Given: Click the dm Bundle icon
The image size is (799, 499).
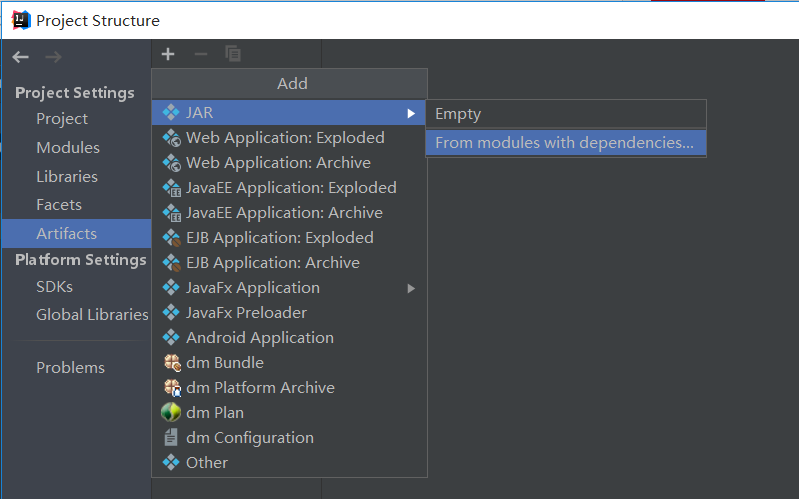Looking at the screenshot, I should (x=172, y=363).
